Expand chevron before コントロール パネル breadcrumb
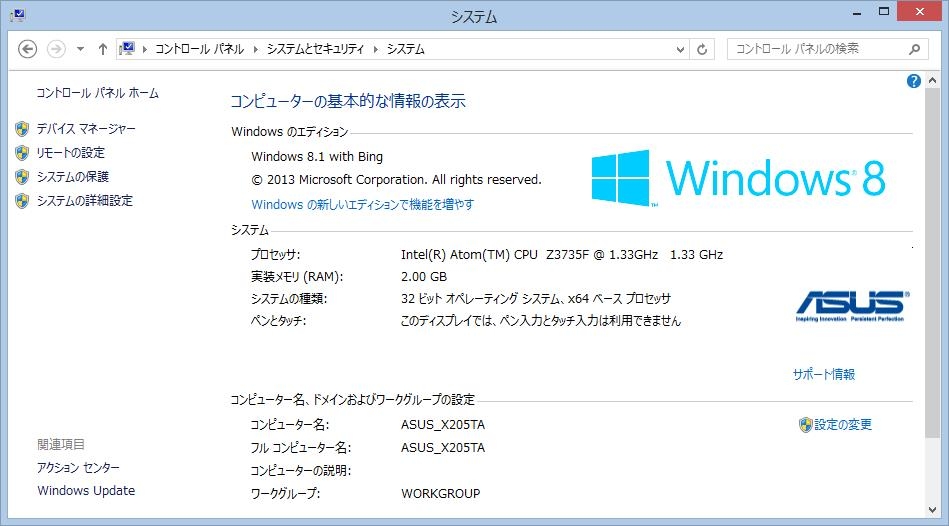 coord(145,49)
